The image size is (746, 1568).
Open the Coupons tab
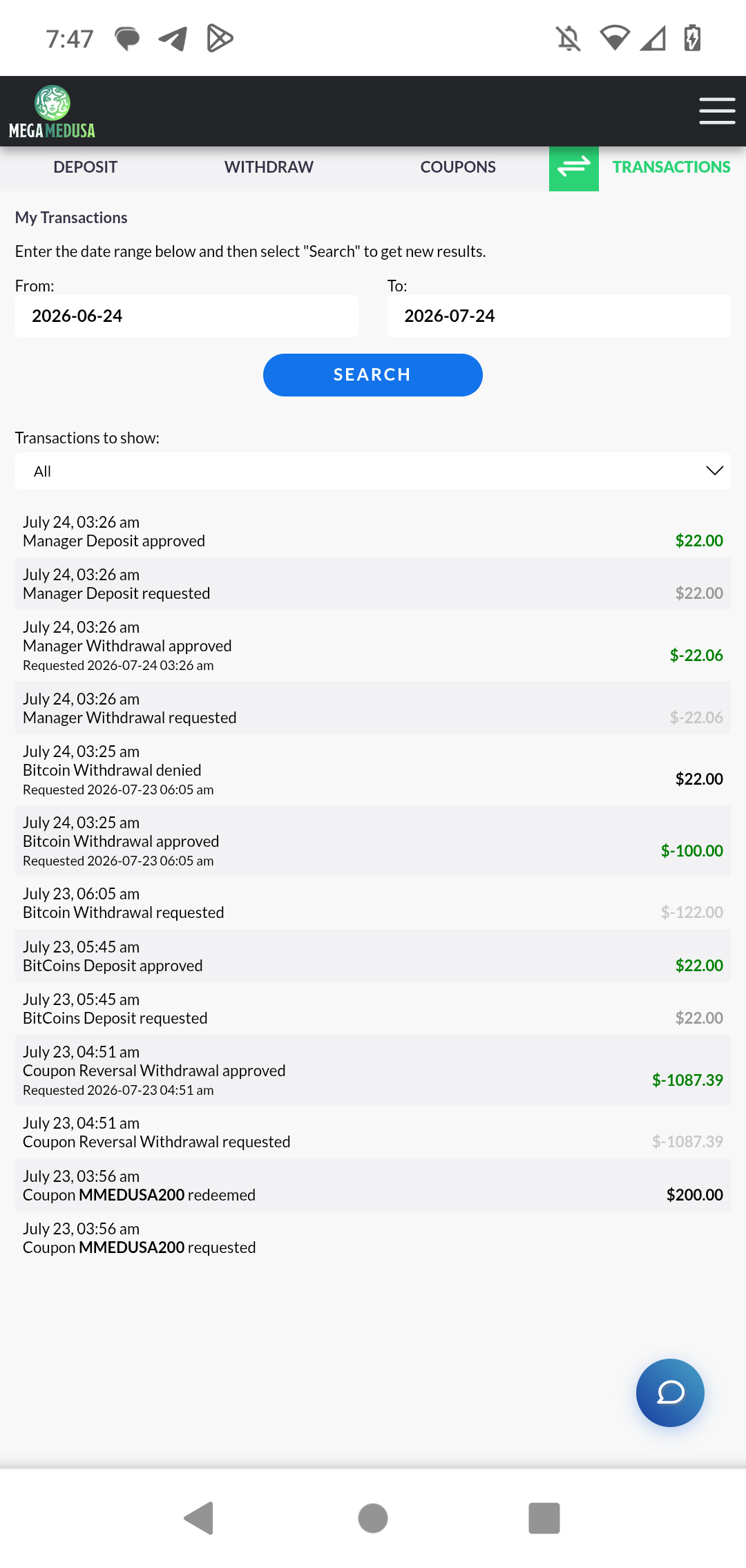pyautogui.click(x=458, y=167)
